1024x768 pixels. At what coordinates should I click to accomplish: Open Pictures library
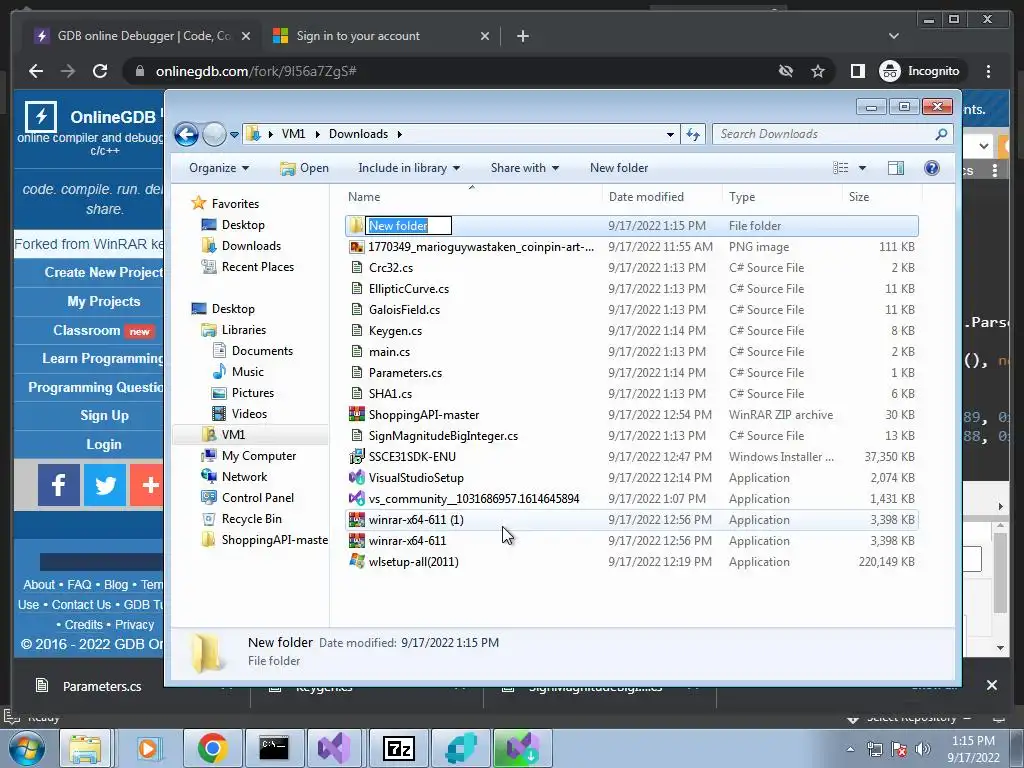pyautogui.click(x=243, y=392)
